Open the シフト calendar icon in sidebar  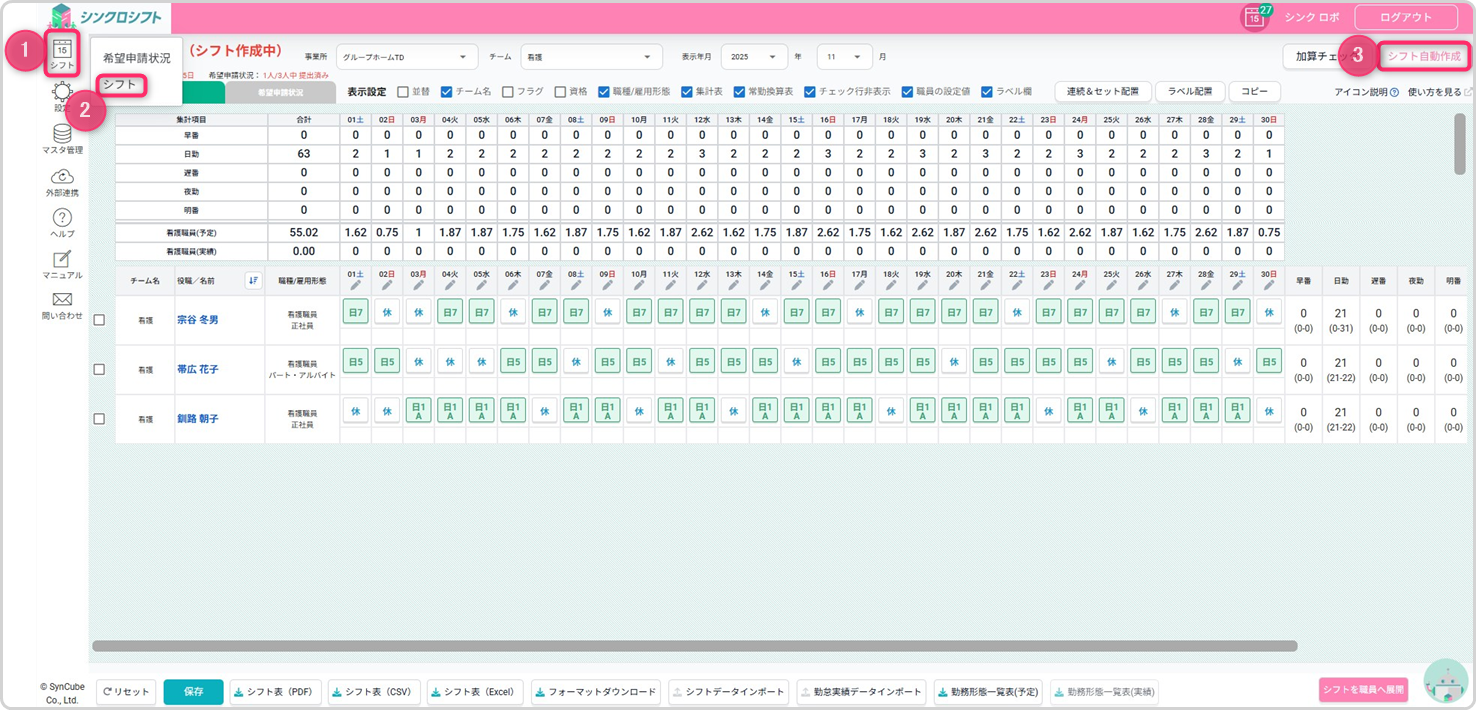(62, 50)
